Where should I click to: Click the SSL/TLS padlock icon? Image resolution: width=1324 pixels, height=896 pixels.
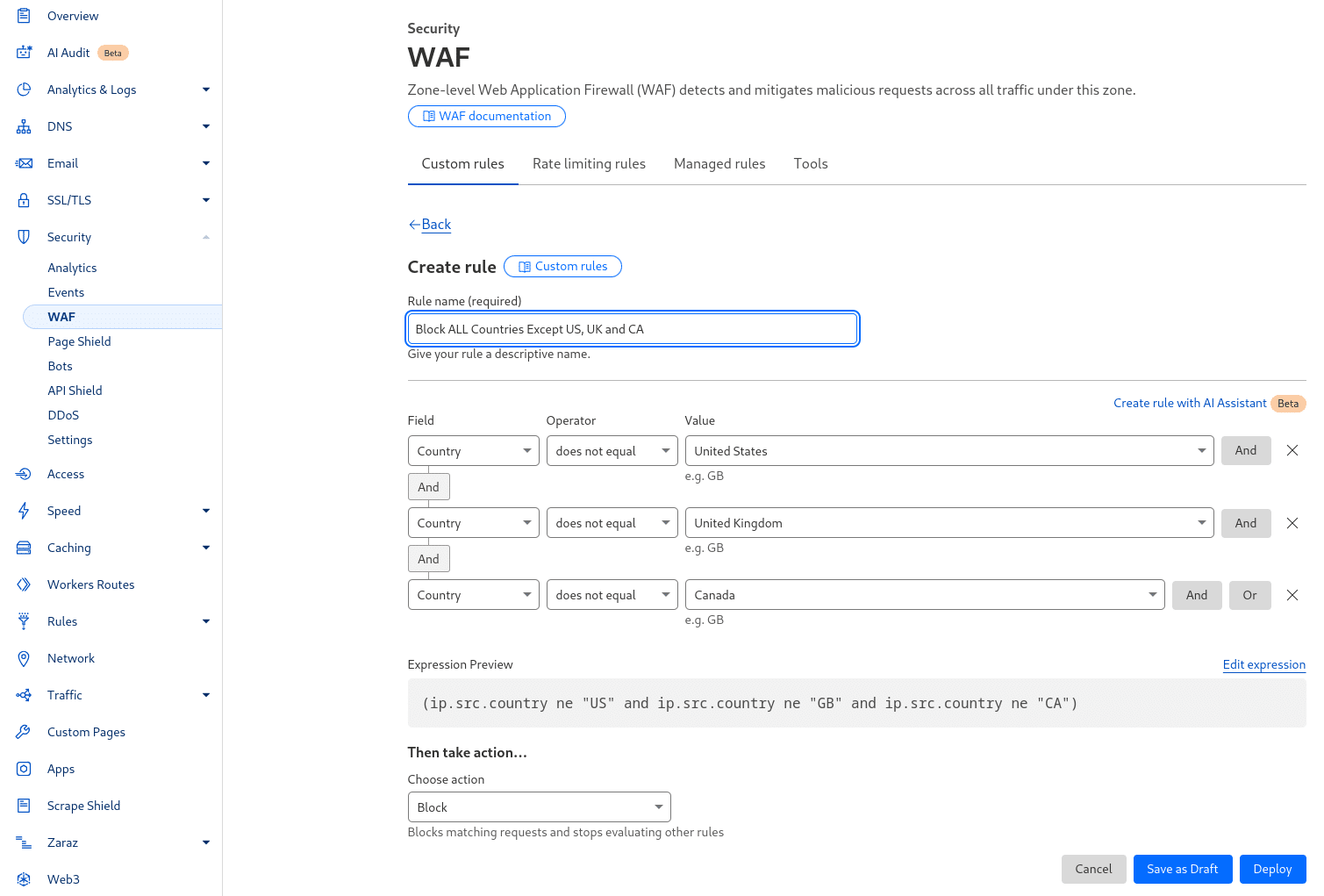tap(24, 200)
